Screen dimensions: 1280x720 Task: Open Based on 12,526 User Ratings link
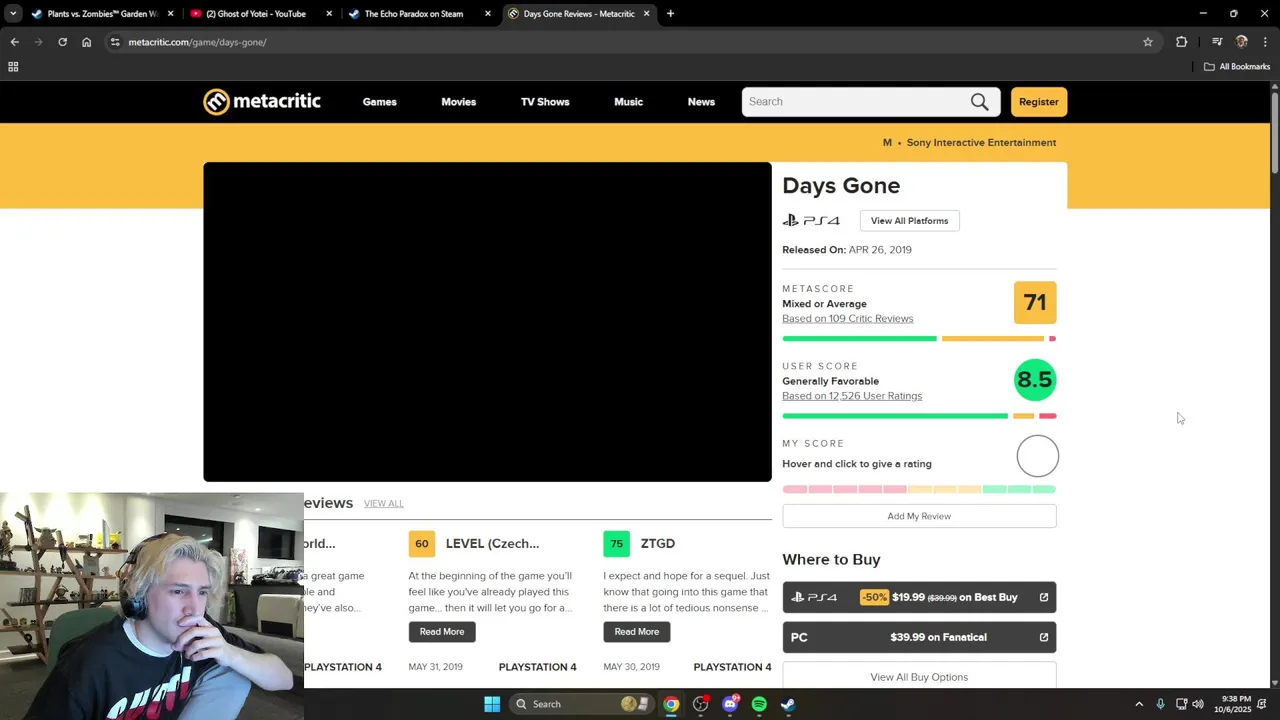pyautogui.click(x=852, y=396)
